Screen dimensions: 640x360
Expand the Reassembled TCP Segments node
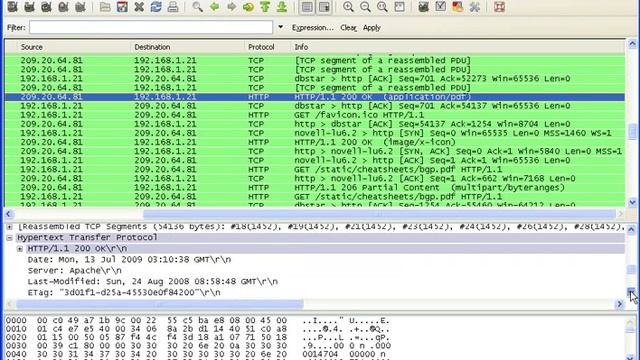click(9, 227)
